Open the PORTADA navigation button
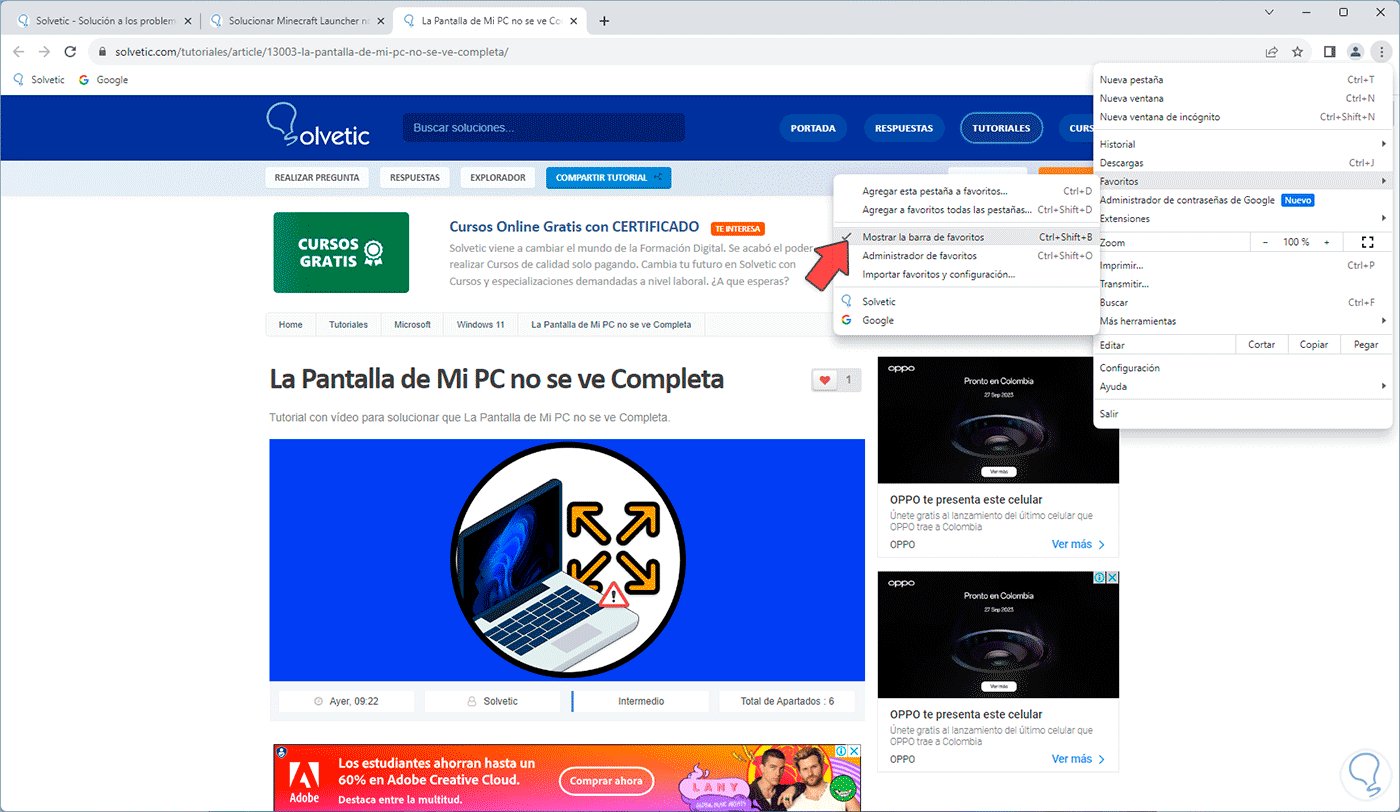This screenshot has height=812, width=1400. (813, 128)
